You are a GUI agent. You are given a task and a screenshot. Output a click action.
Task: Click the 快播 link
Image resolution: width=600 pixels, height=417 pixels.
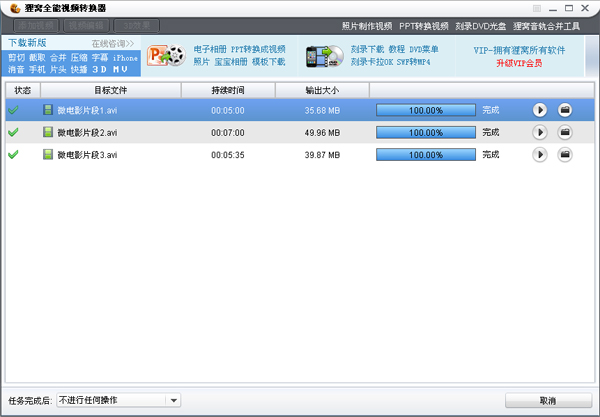click(x=79, y=70)
